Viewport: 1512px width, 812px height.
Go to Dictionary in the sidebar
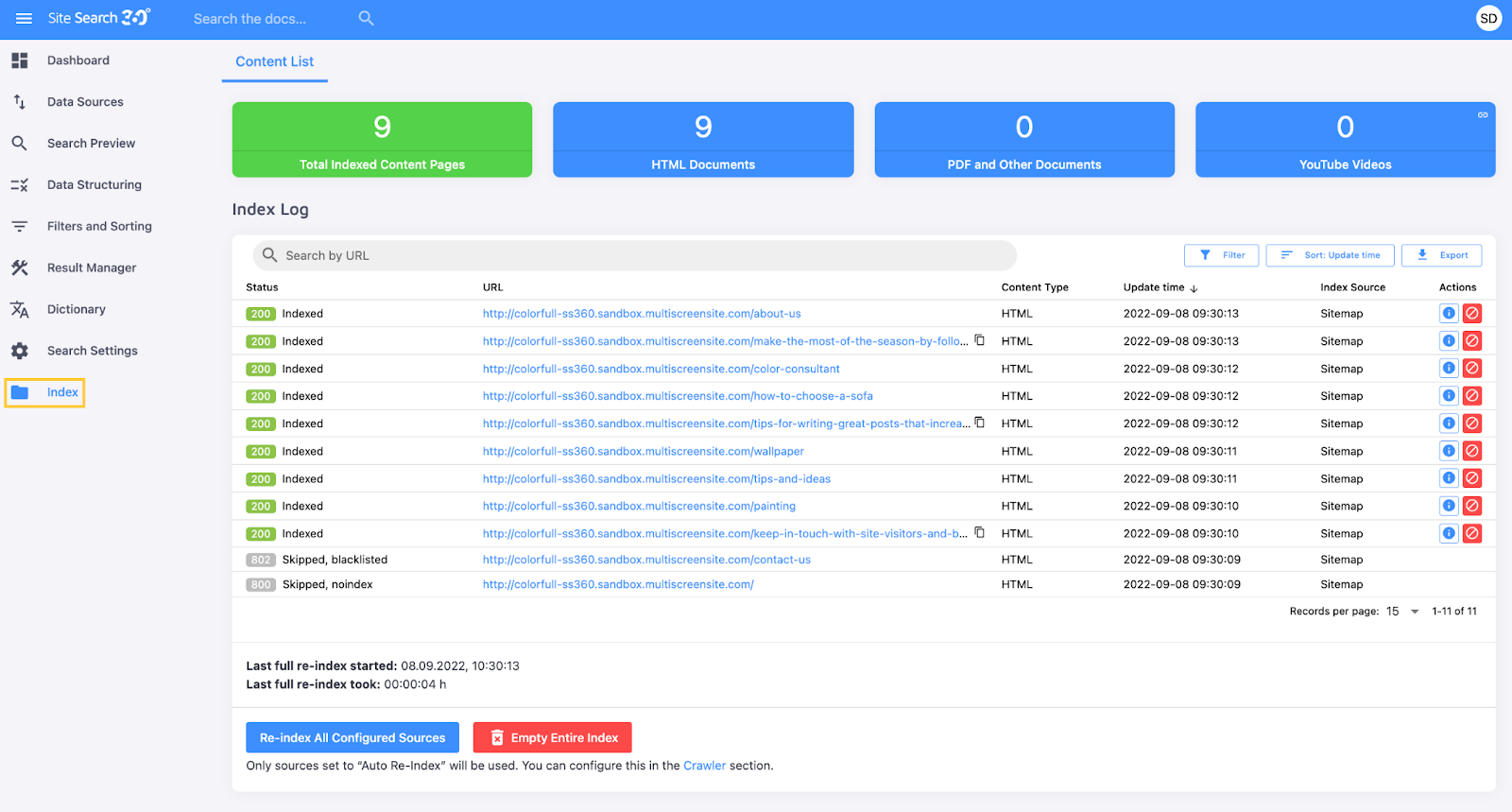[x=77, y=309]
